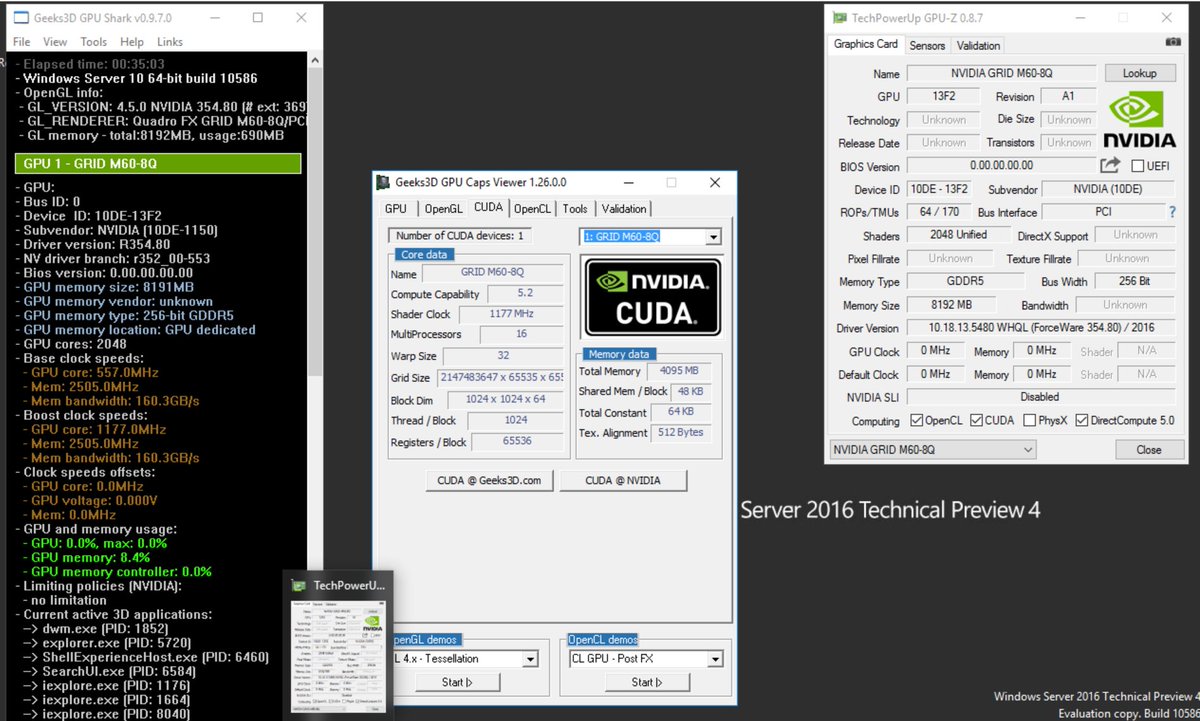Screen dimensions: 1200x721
Task: Switch to Sensors tab in GPU-Z
Action: (x=927, y=46)
